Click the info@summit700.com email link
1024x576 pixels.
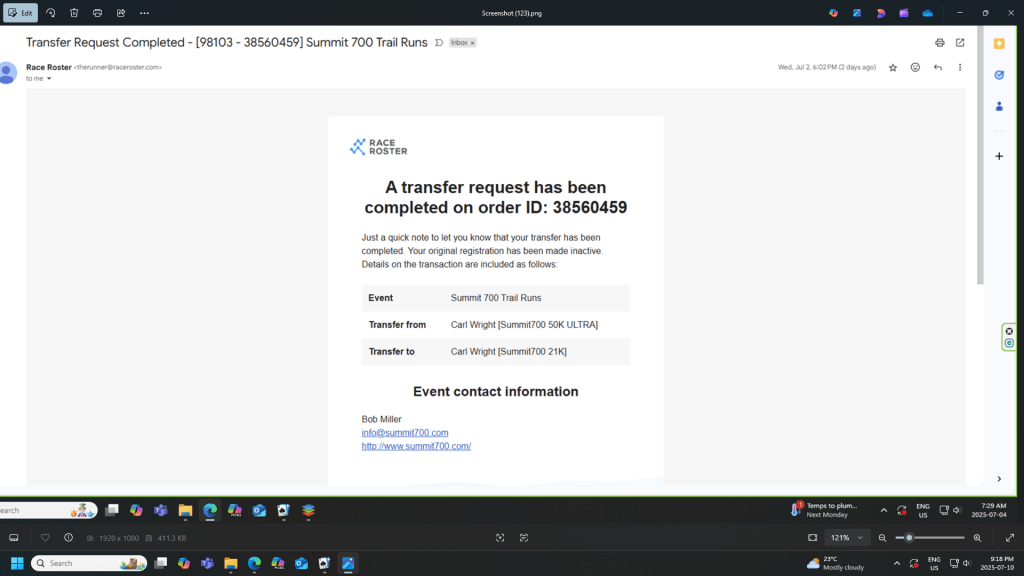click(404, 433)
